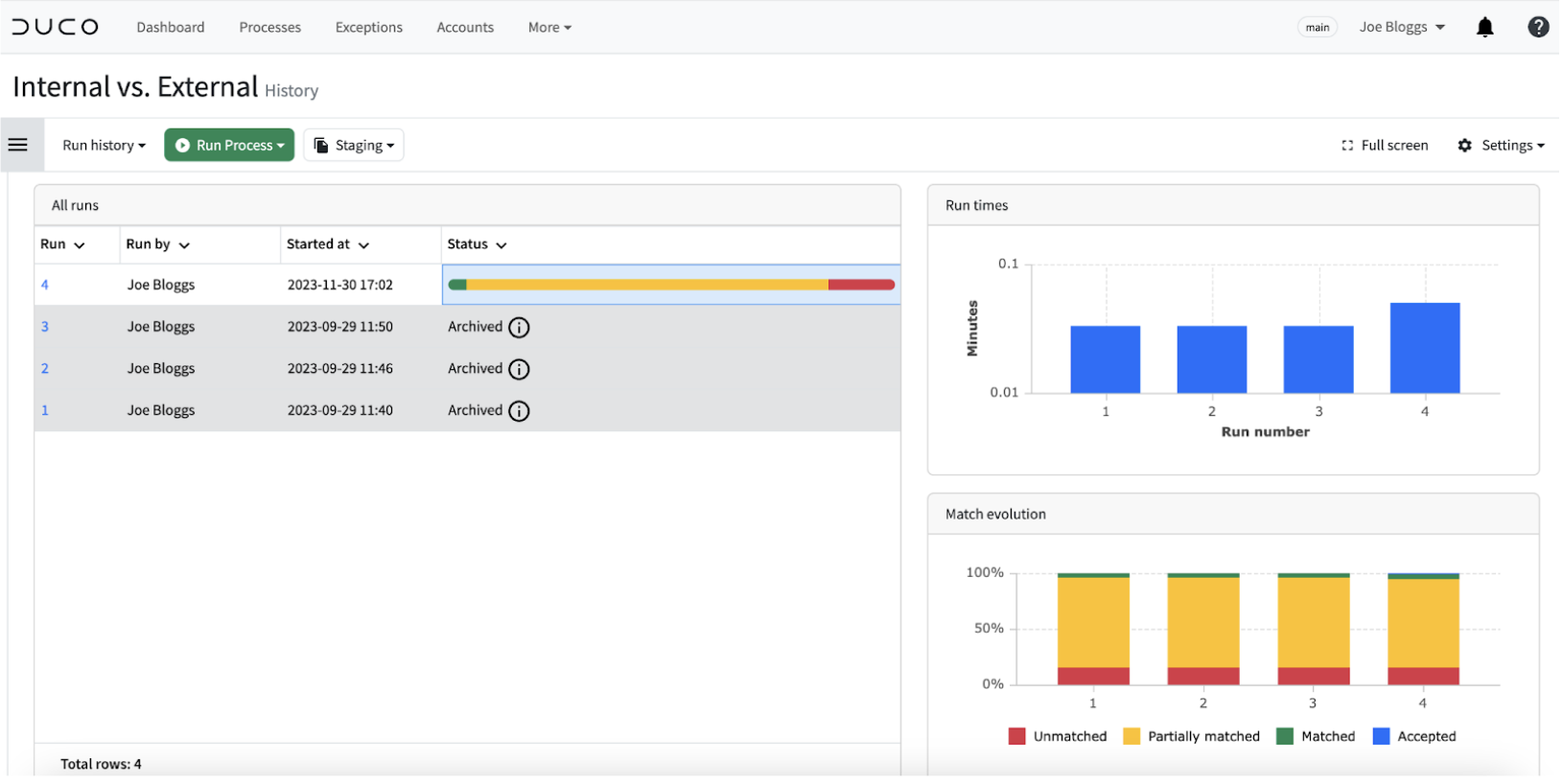
Task: Toggle Partially matched legend entry
Action: tap(1194, 738)
